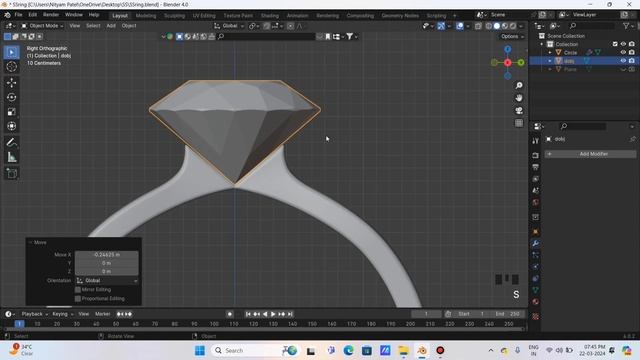Open the viewport Object menu
The image size is (640, 360).
[x=129, y=26]
